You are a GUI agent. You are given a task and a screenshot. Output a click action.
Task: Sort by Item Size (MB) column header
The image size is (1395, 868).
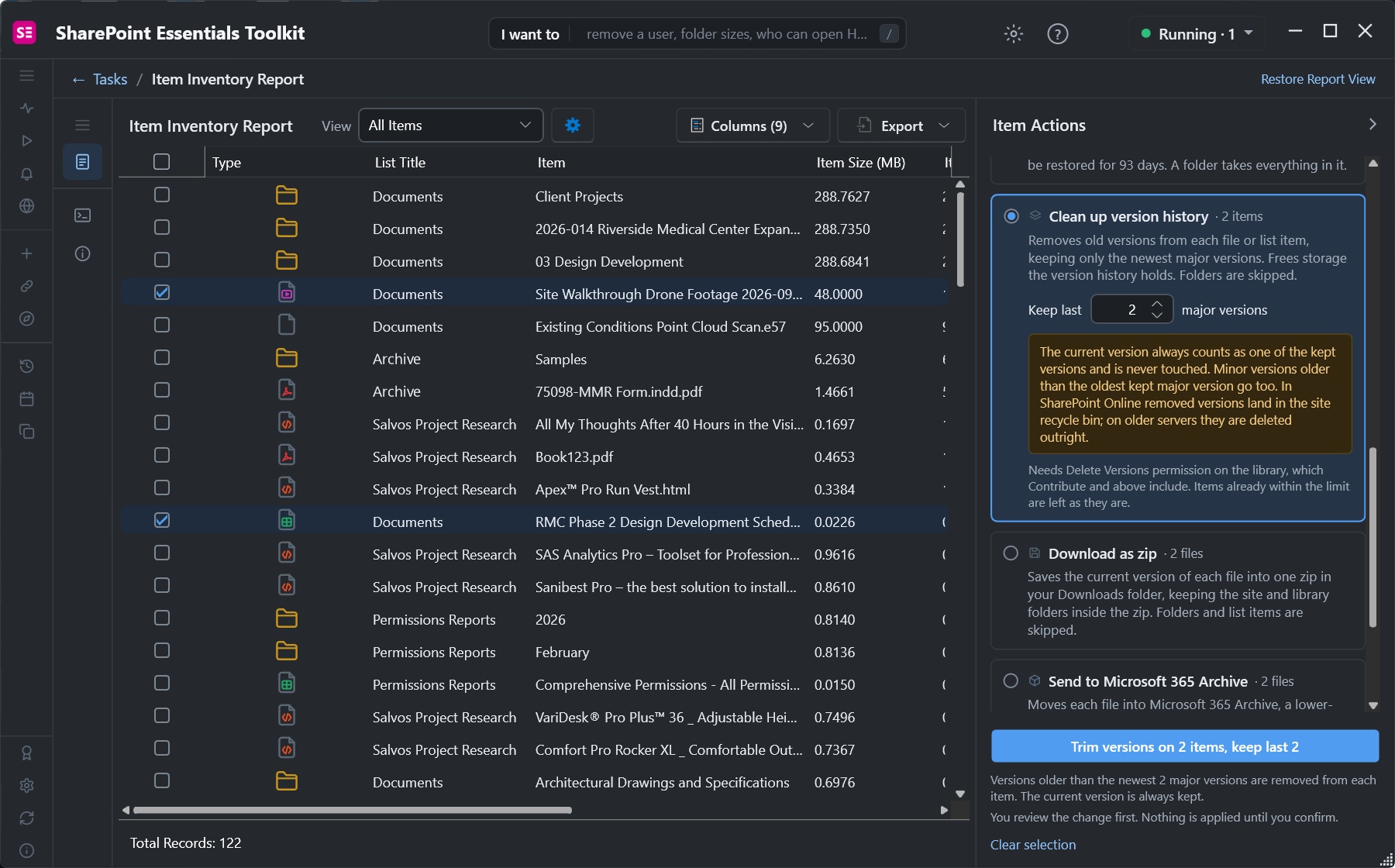pyautogui.click(x=860, y=163)
